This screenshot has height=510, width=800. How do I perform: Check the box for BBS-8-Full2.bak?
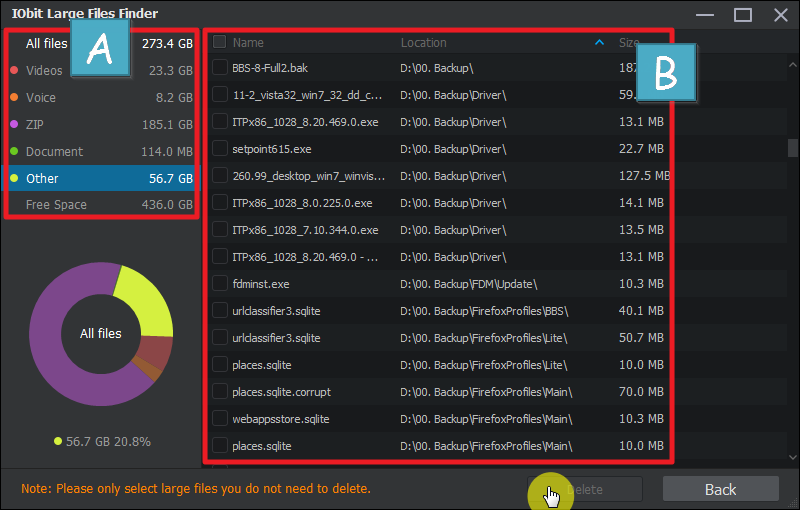220,67
